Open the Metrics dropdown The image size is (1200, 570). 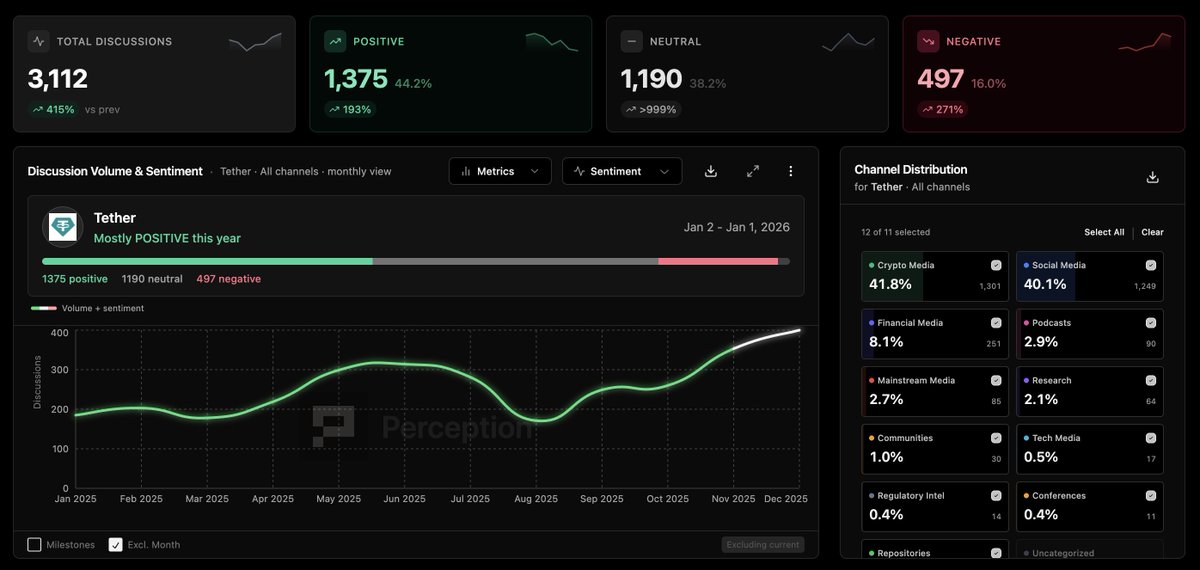[x=500, y=171]
